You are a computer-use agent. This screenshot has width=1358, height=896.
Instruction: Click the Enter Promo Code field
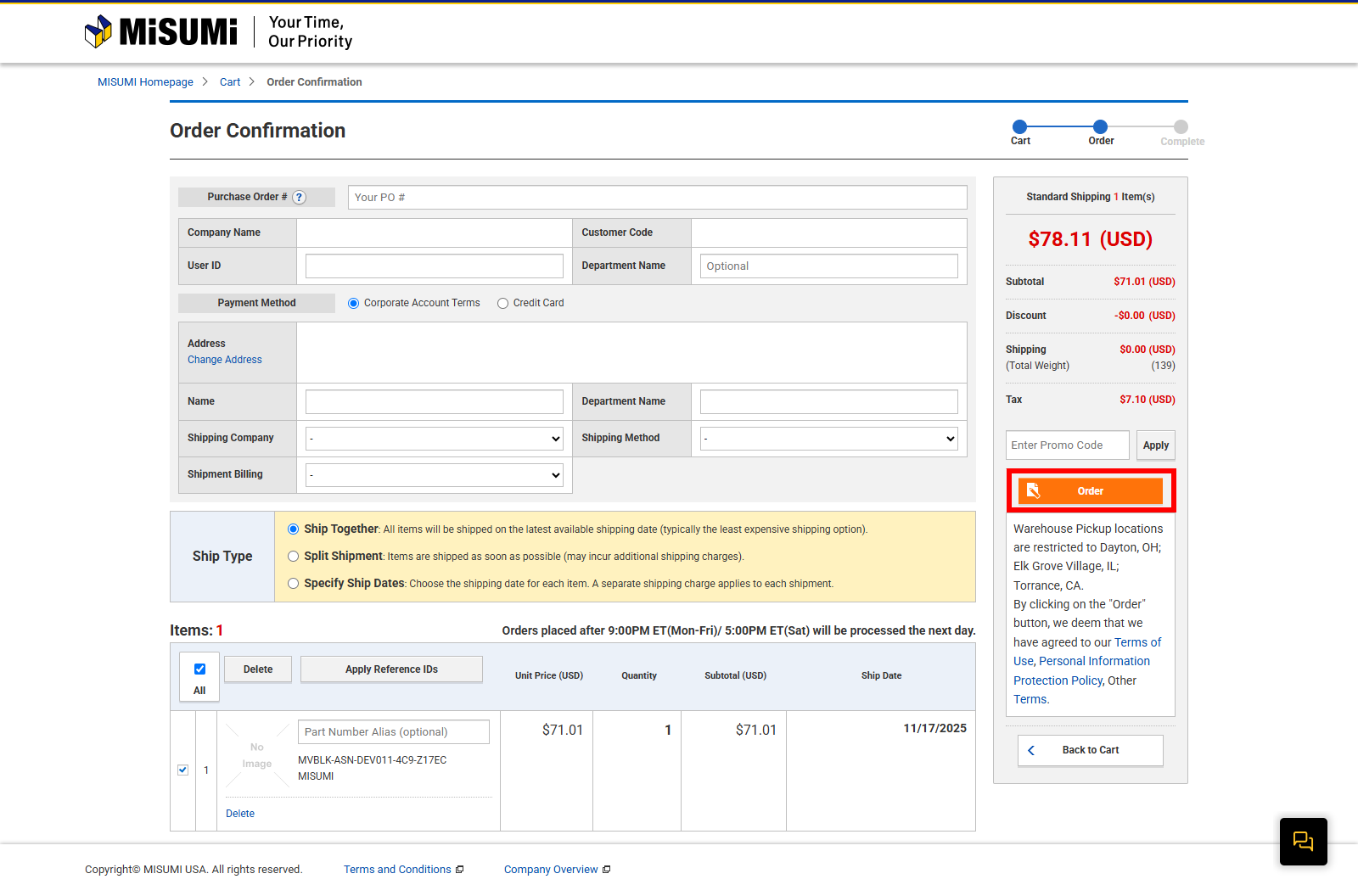pos(1067,445)
